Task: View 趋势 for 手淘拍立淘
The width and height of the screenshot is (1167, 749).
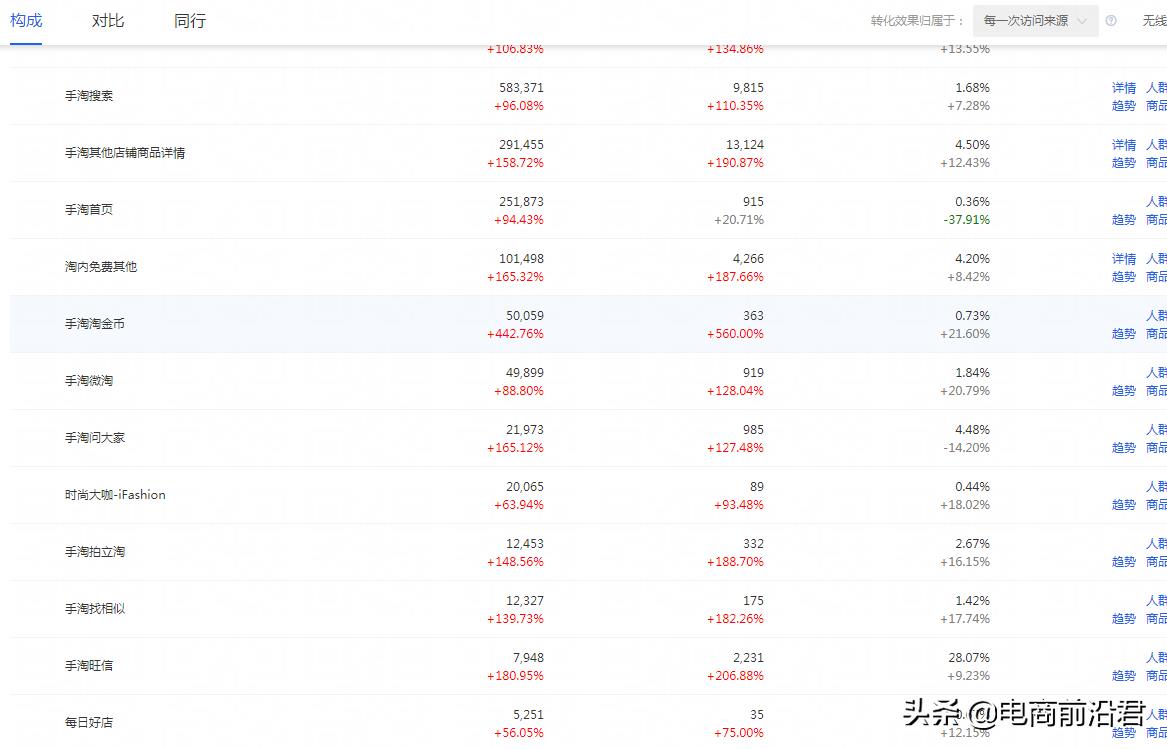Action: 1124,561
